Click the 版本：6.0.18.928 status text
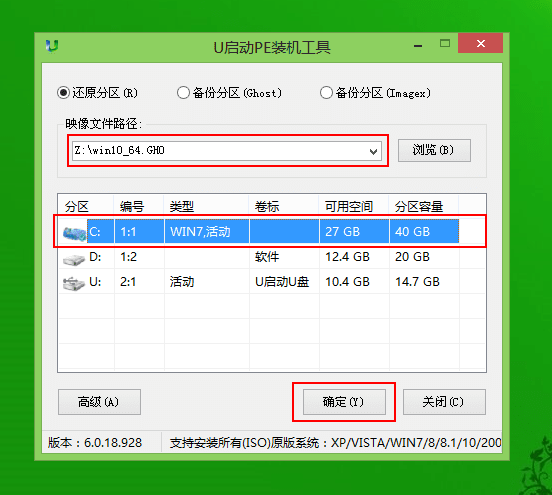The image size is (552, 495). click(x=95, y=443)
